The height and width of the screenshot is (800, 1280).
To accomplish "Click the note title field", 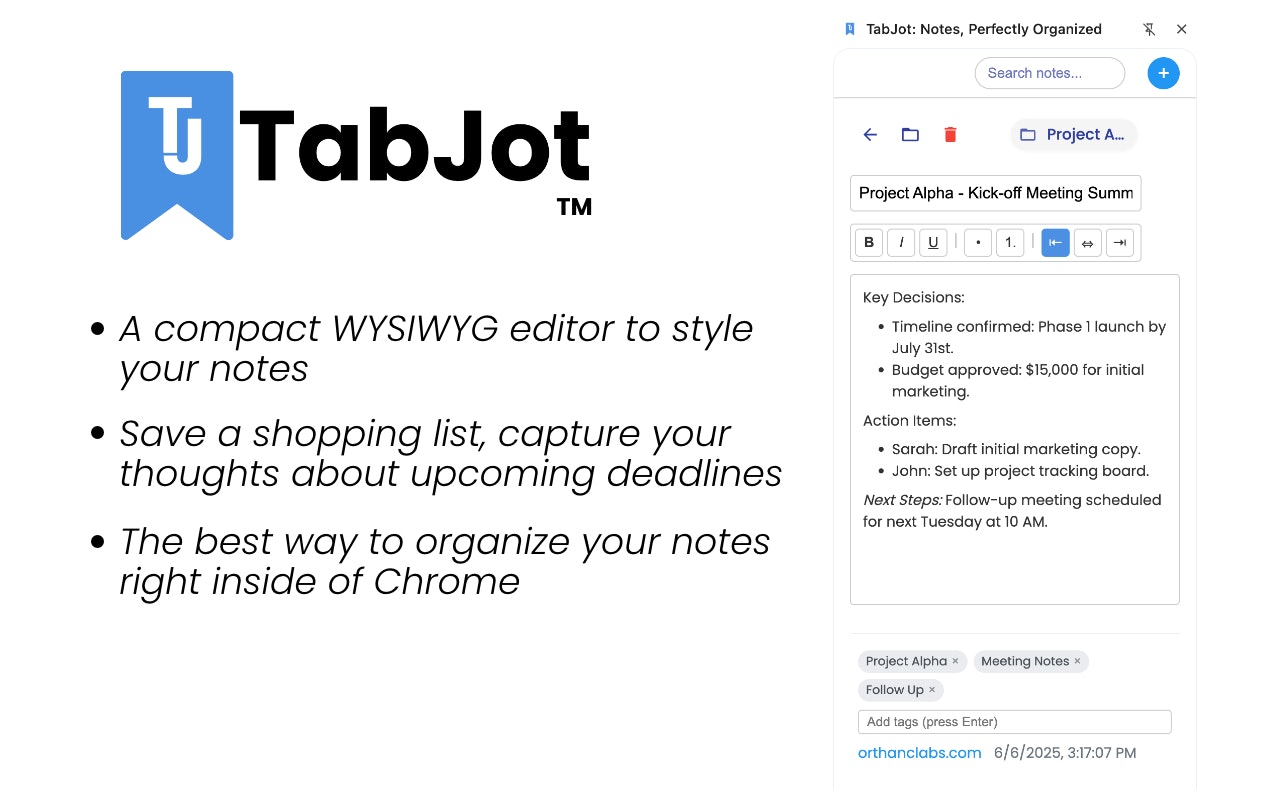I will tap(995, 193).
